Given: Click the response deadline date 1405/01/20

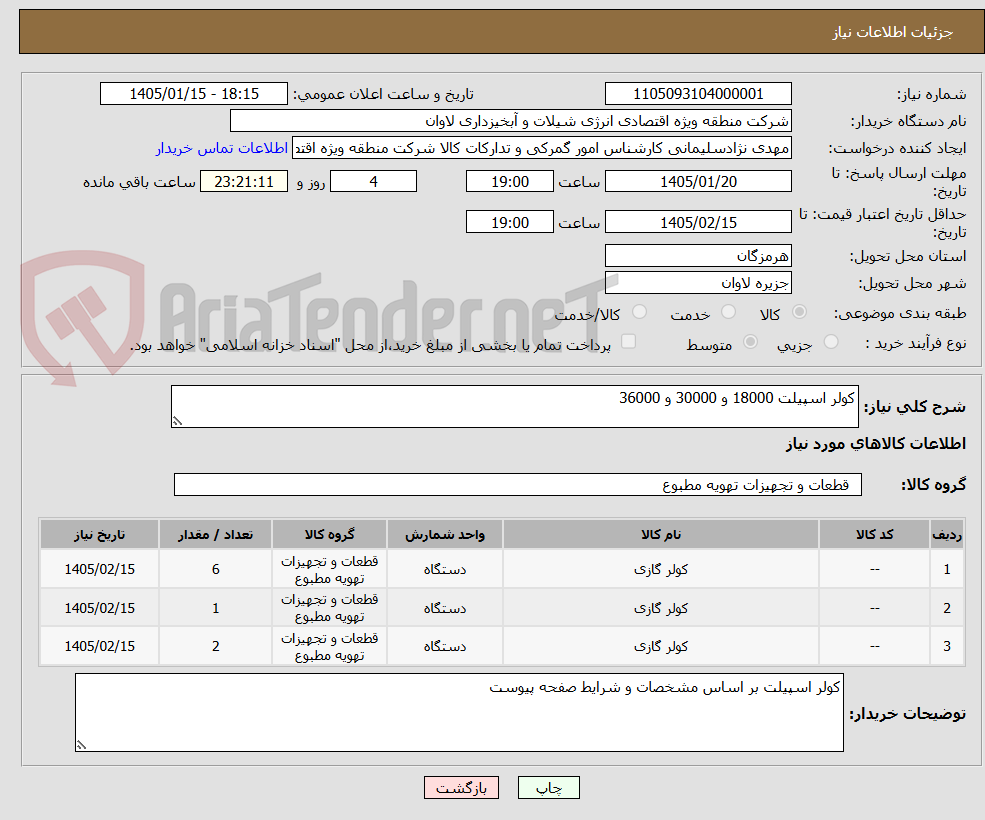Looking at the screenshot, I should [x=698, y=182].
